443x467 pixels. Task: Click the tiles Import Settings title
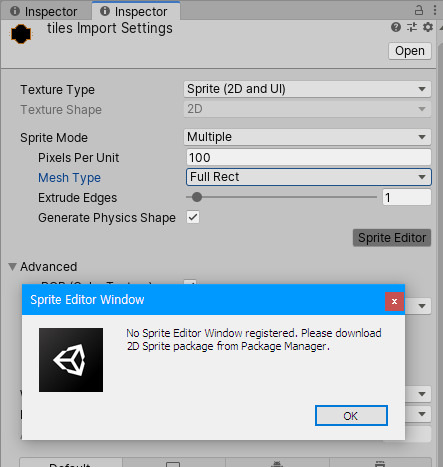(110, 28)
